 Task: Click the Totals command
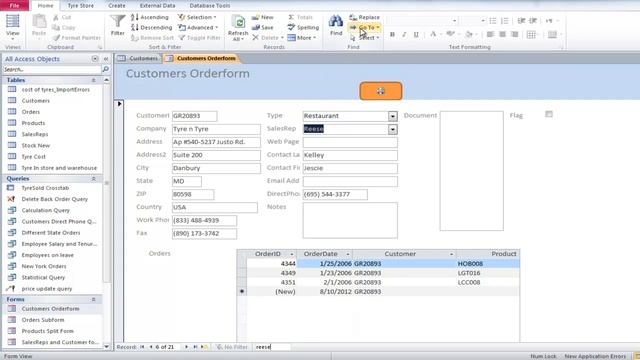coord(300,17)
